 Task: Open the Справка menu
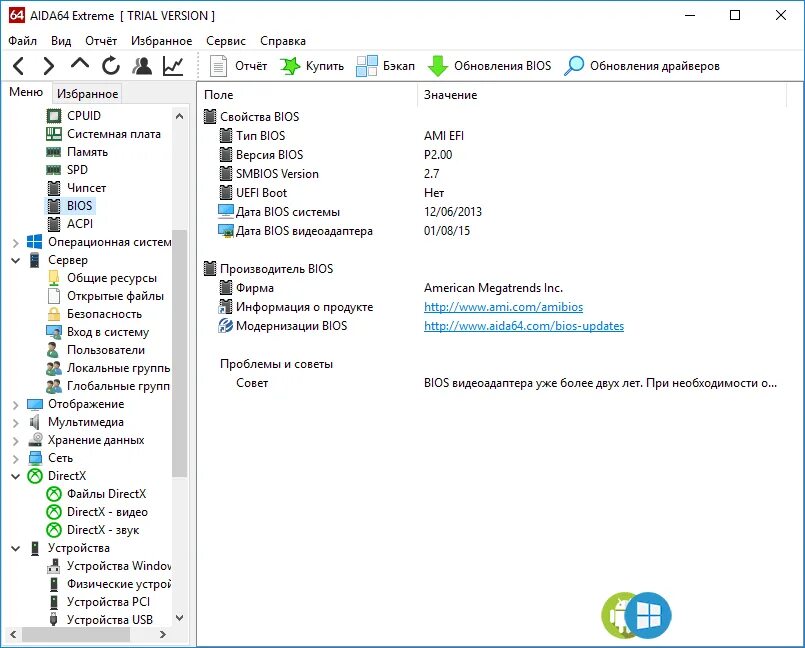[x=283, y=41]
